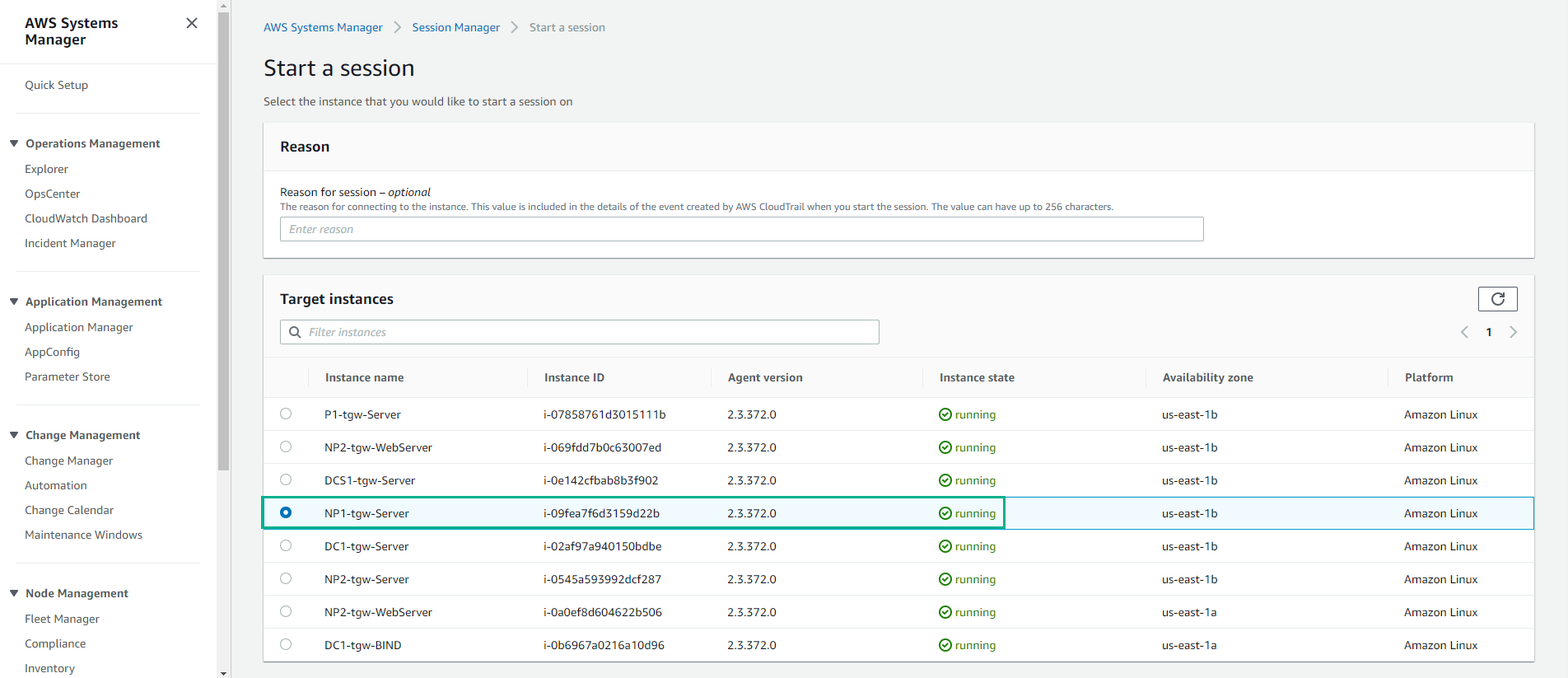Click instance ID i-02af97a940150bdbe
This screenshot has width=1568, height=678.
[602, 546]
